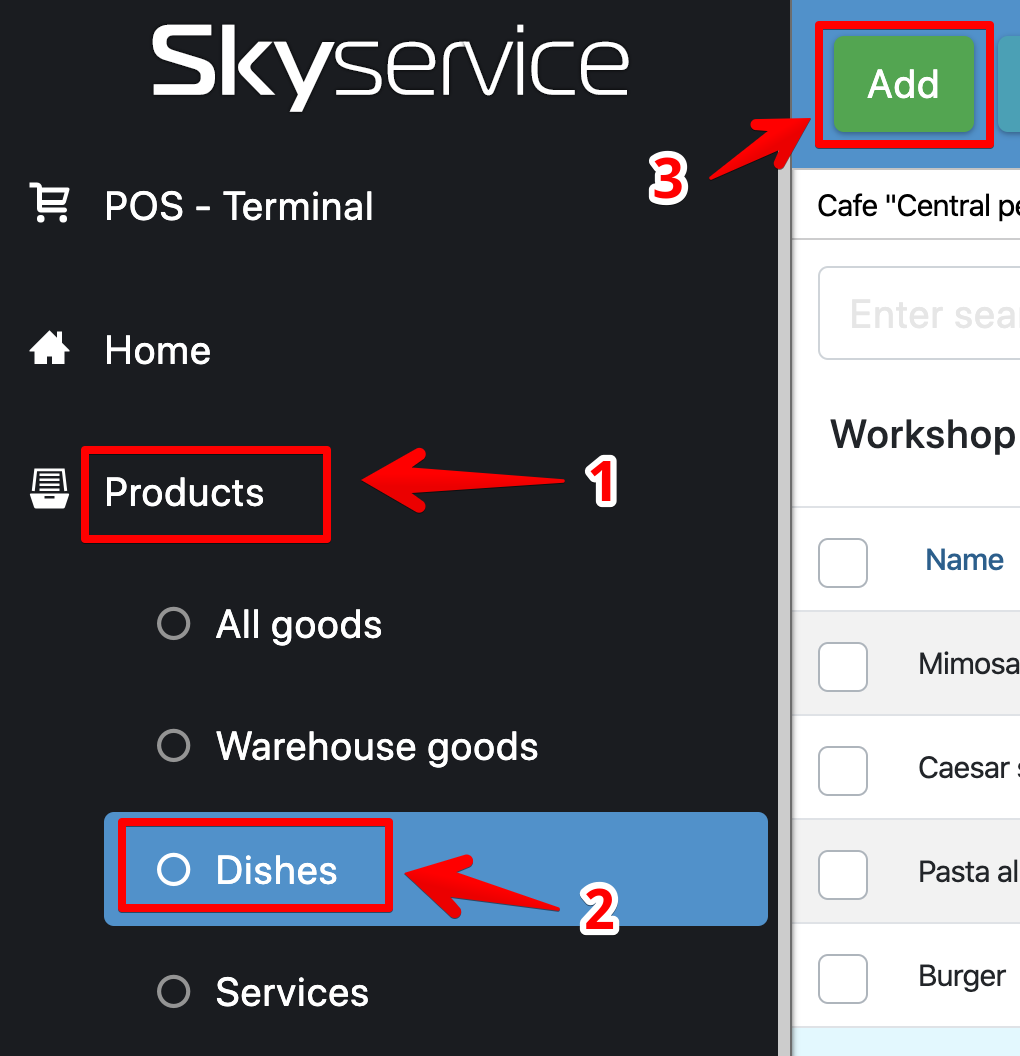This screenshot has width=1020, height=1056.
Task: Go to the Home menu item
Action: pos(158,351)
